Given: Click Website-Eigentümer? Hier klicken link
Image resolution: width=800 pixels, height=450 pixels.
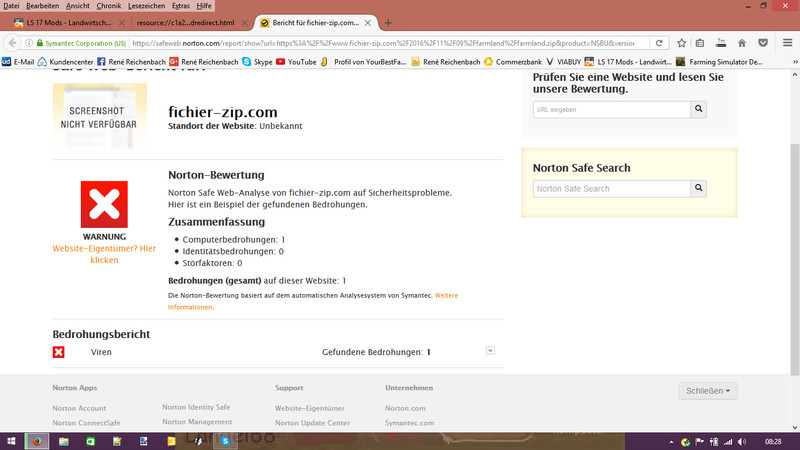Looking at the screenshot, I should [104, 254].
